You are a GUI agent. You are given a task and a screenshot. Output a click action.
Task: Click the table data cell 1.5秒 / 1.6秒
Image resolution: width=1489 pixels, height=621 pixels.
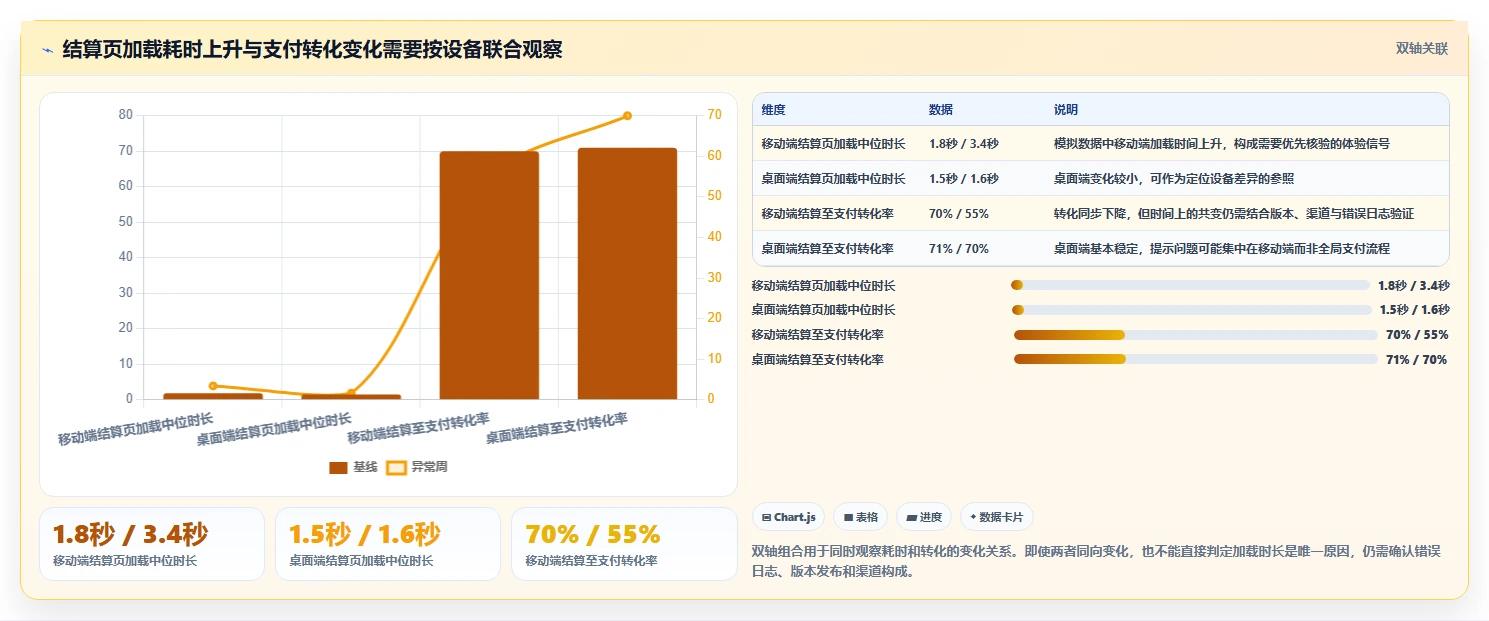[963, 179]
